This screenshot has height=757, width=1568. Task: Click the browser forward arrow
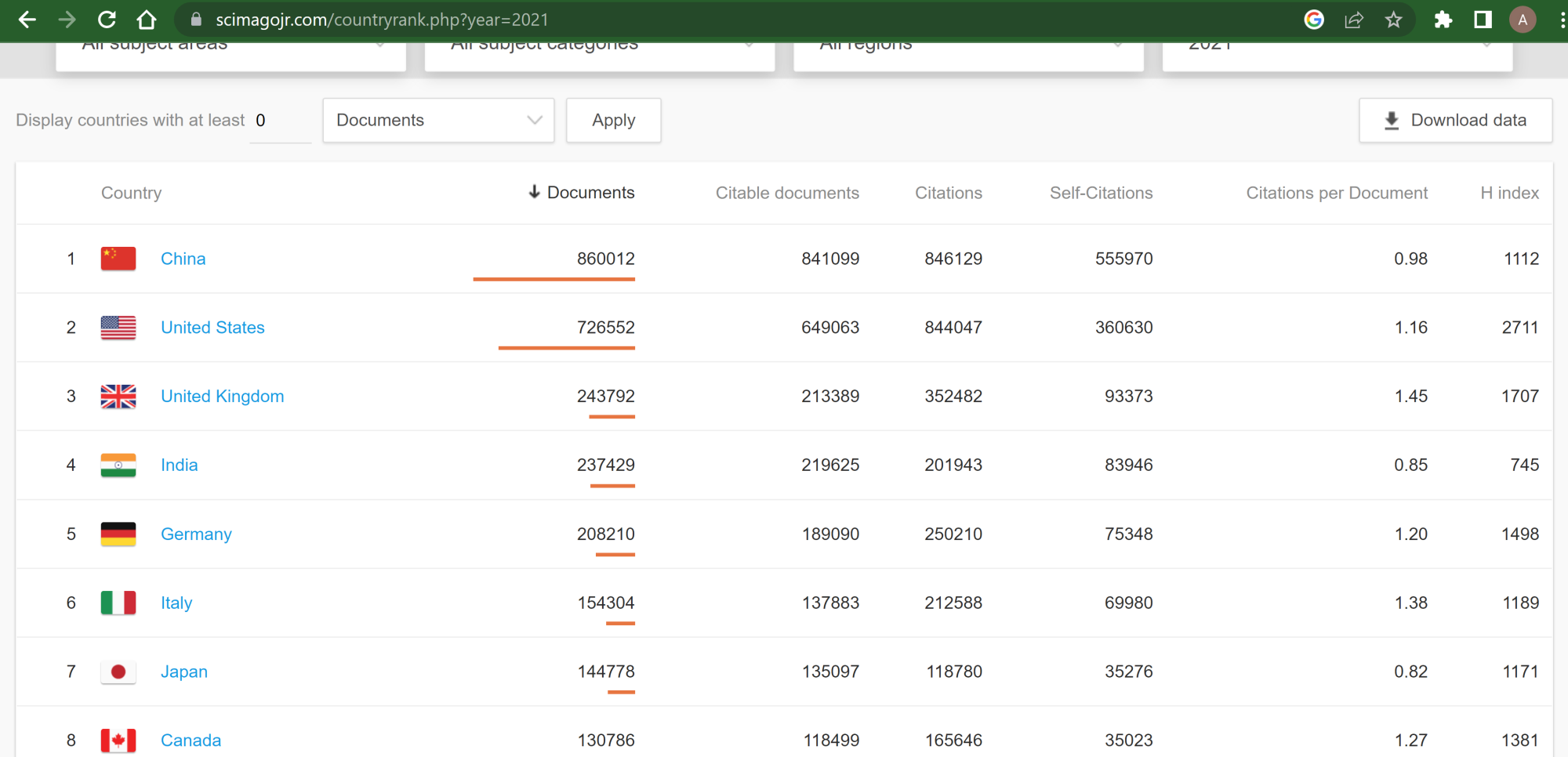[67, 20]
